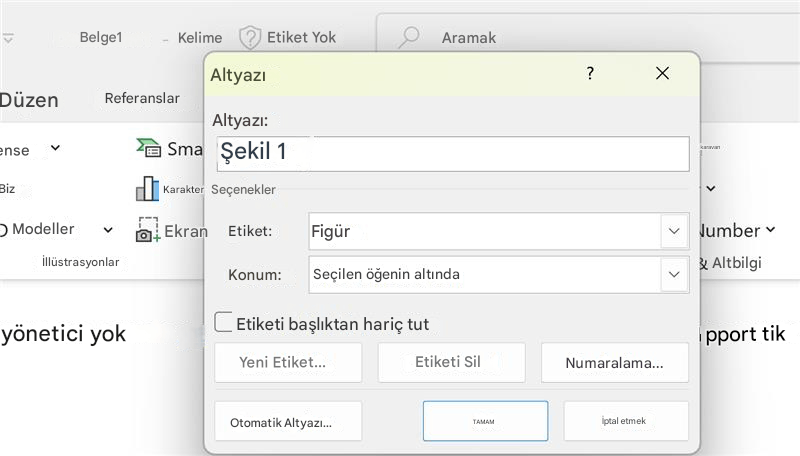Open the Referanslar ribbon tab

click(x=142, y=99)
